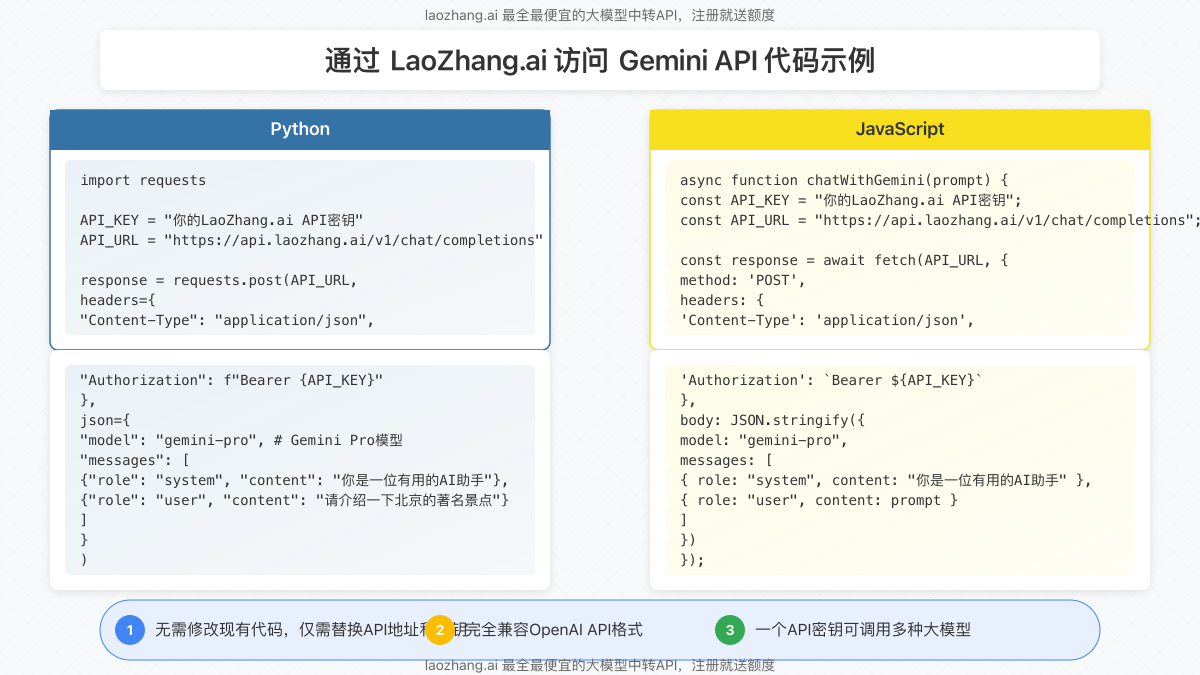Image resolution: width=1200 pixels, height=675 pixels.
Task: Click the "method: 'POST'," line
Action: [x=743, y=280]
